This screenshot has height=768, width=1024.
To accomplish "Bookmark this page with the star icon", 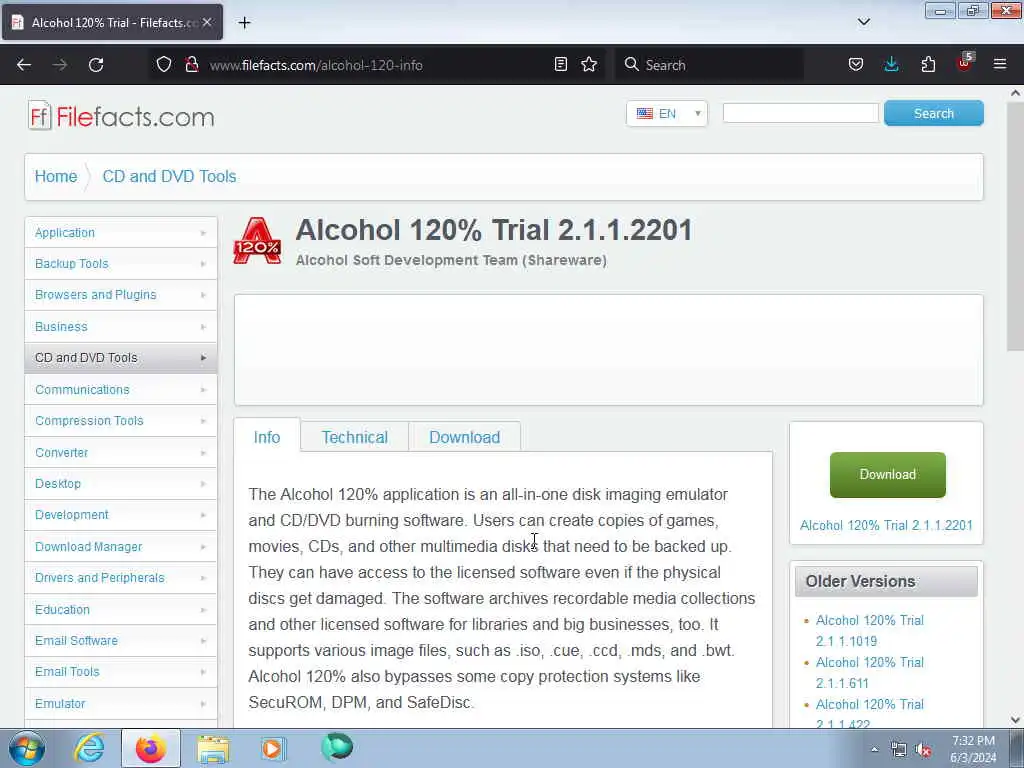I will [x=589, y=65].
